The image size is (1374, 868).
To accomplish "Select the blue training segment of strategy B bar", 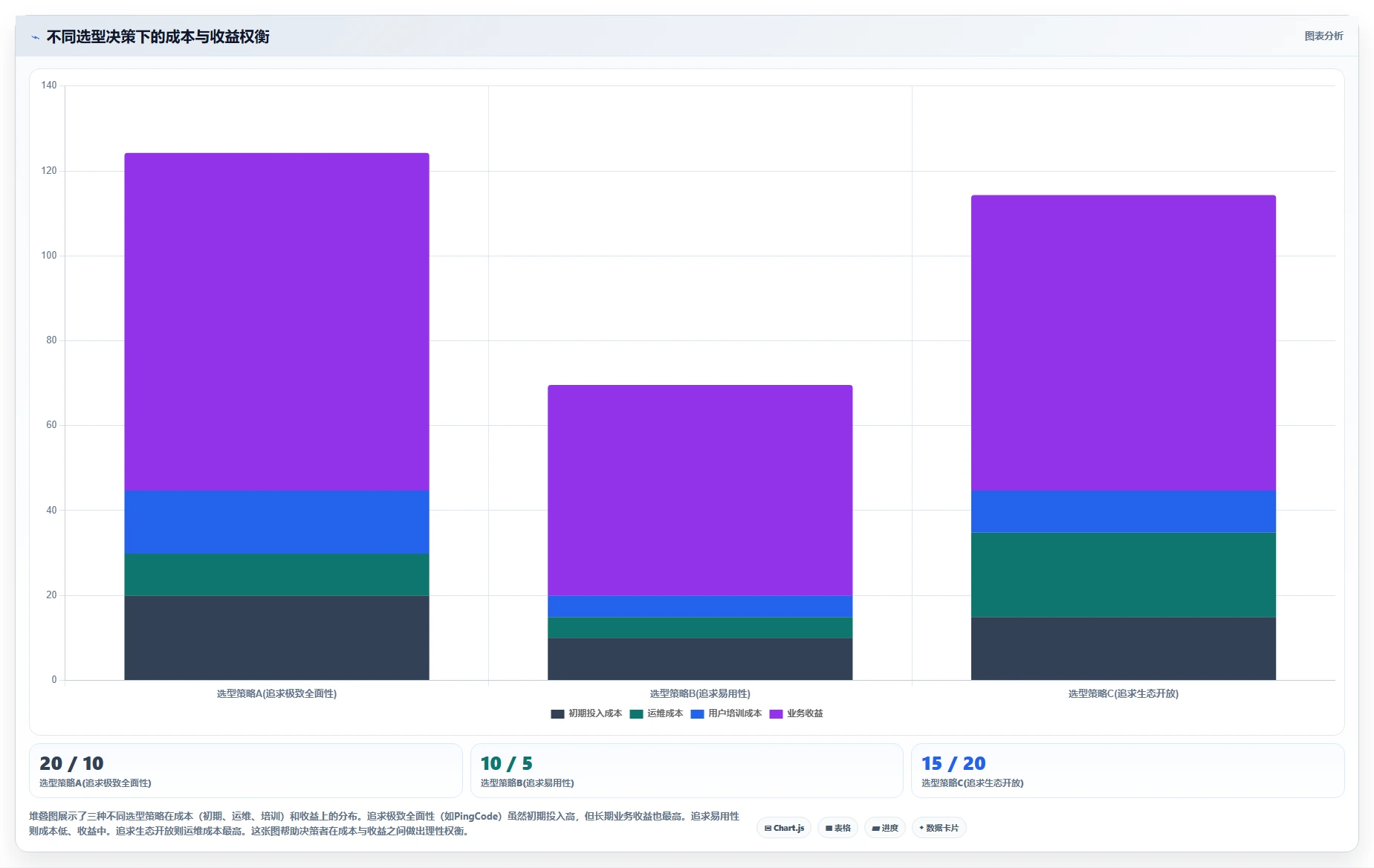I will (x=700, y=606).
